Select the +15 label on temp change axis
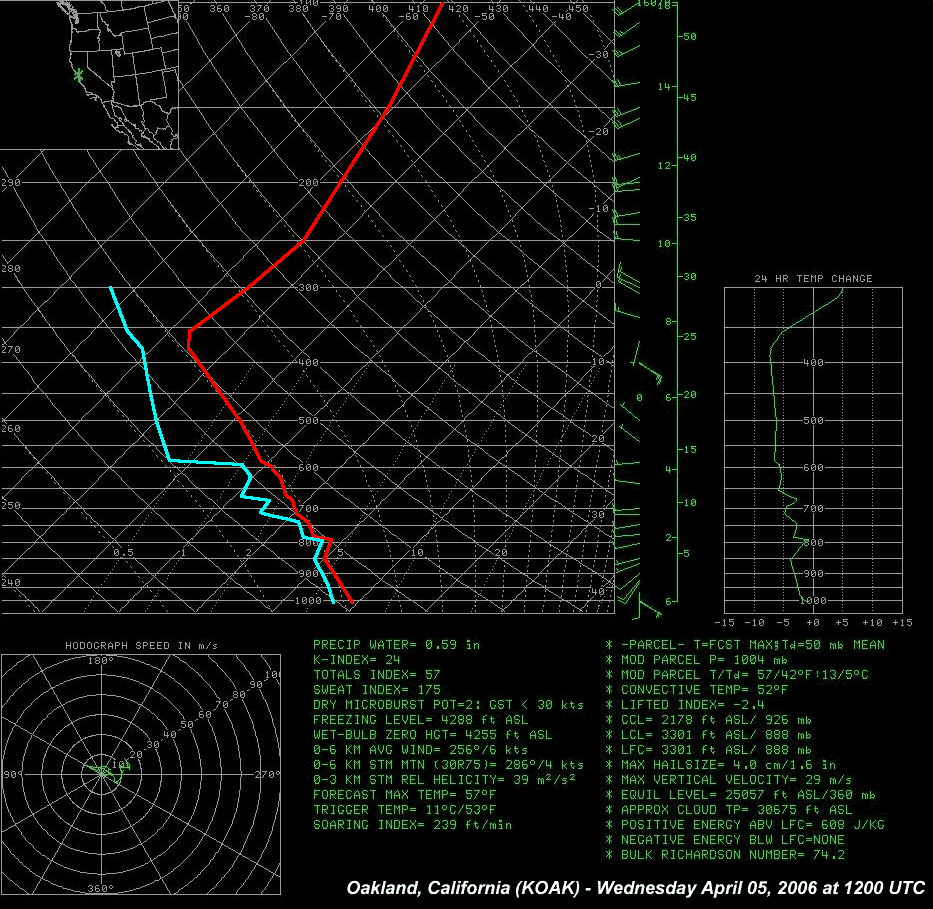The height and width of the screenshot is (909, 933). point(902,622)
